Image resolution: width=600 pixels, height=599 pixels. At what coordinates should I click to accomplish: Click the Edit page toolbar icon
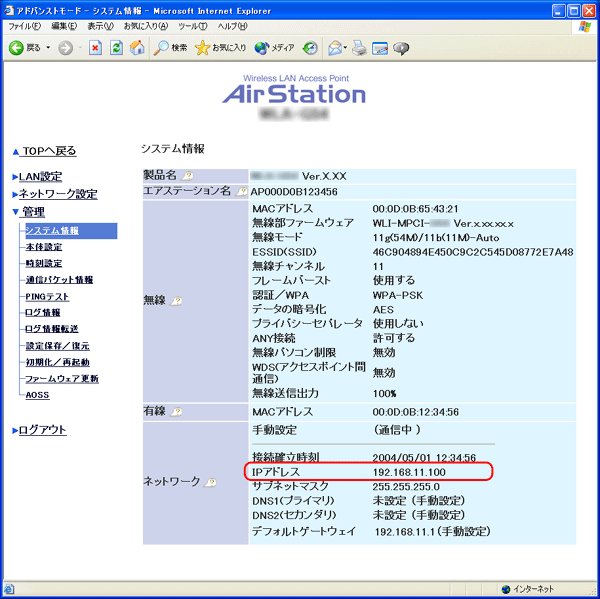tap(380, 48)
